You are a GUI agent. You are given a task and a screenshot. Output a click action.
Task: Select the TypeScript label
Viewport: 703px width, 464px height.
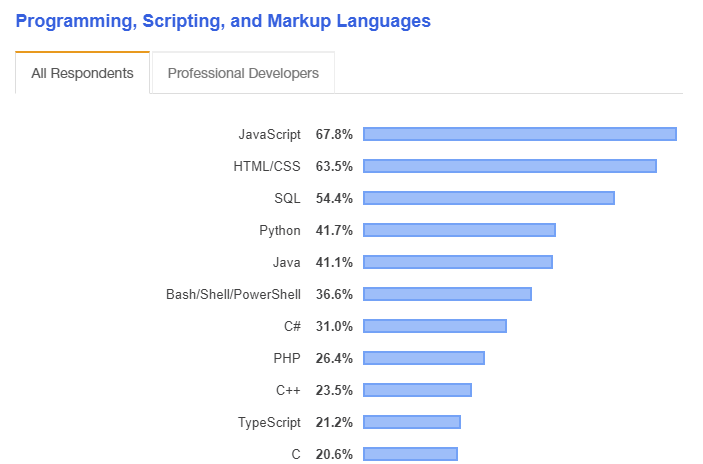(269, 422)
